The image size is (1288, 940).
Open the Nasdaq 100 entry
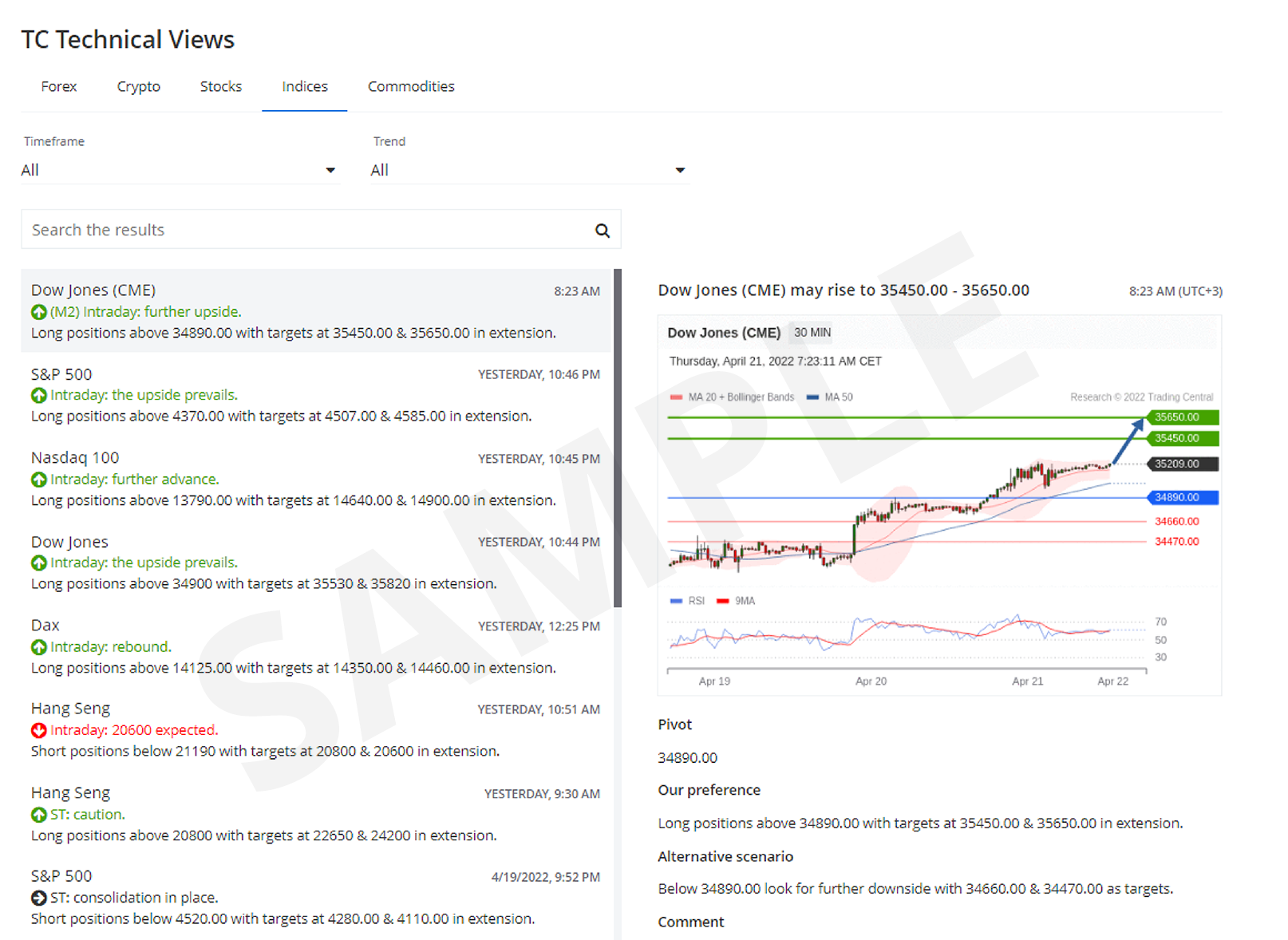click(316, 479)
